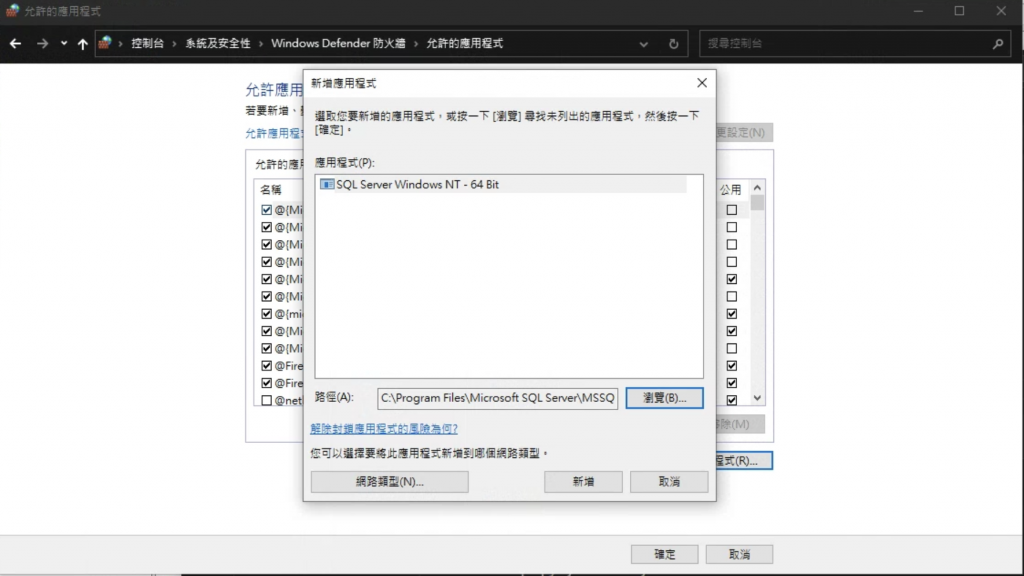
Task: Toggle 公用 checkbox in the first row
Action: [731, 210]
